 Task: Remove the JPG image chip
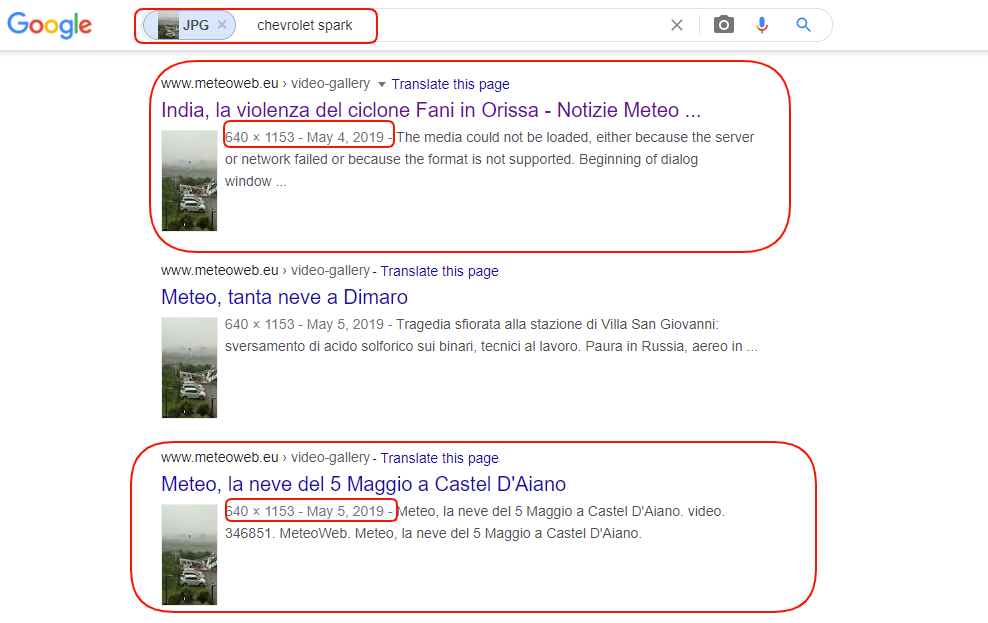point(222,25)
